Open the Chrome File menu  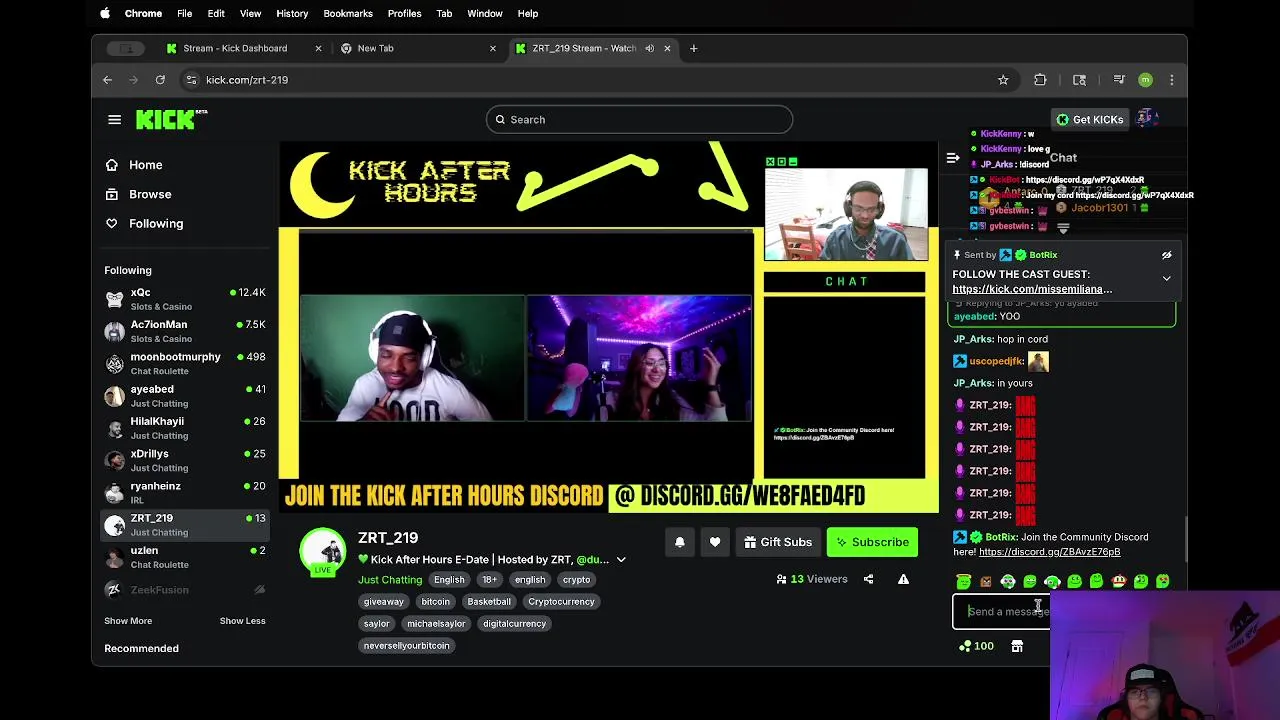pos(185,13)
